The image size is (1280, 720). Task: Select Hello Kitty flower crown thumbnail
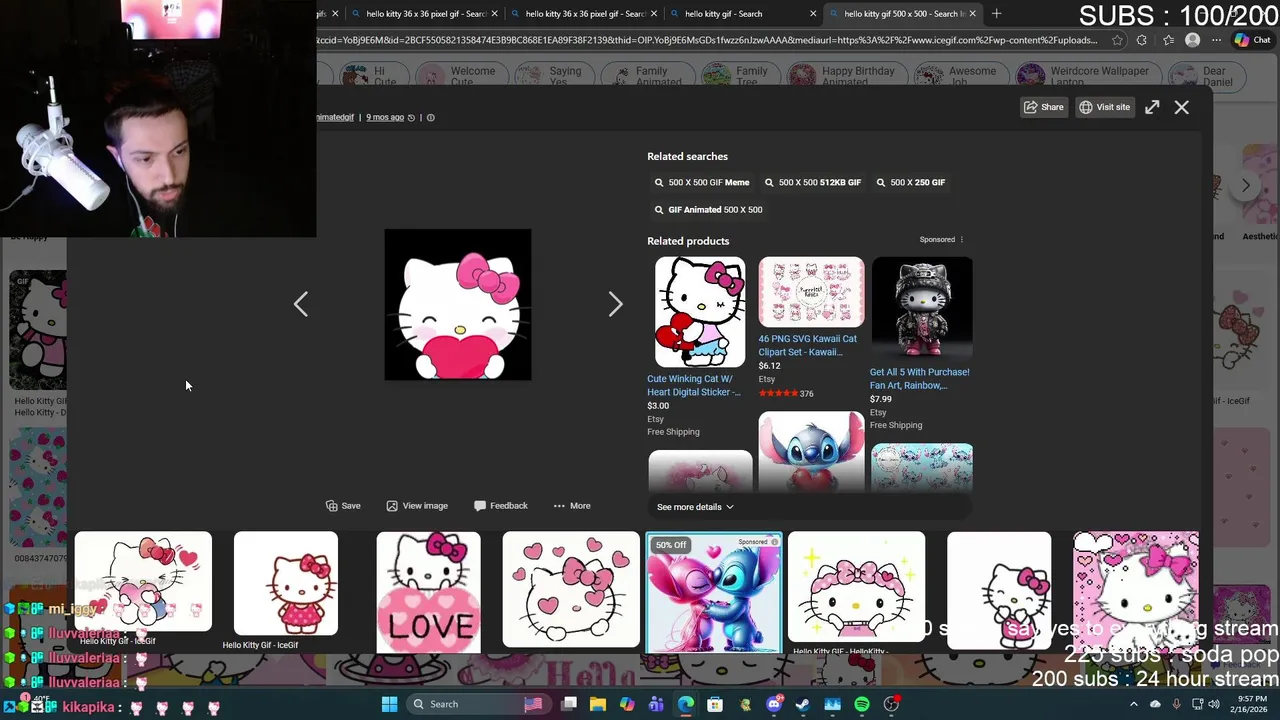(x=857, y=587)
